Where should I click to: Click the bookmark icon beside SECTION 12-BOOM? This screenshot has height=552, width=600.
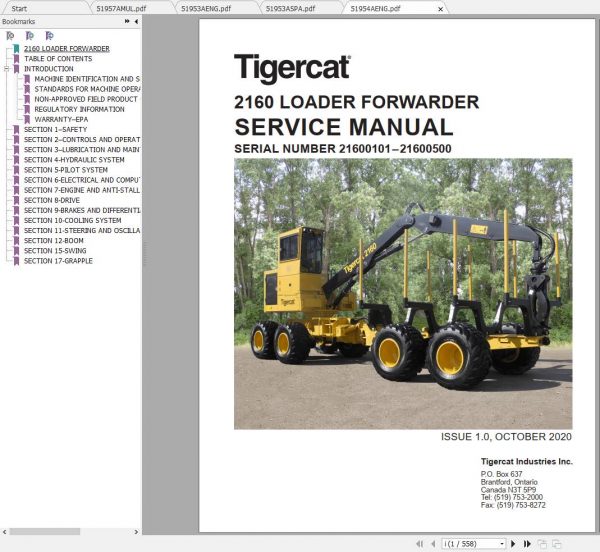click(16, 241)
